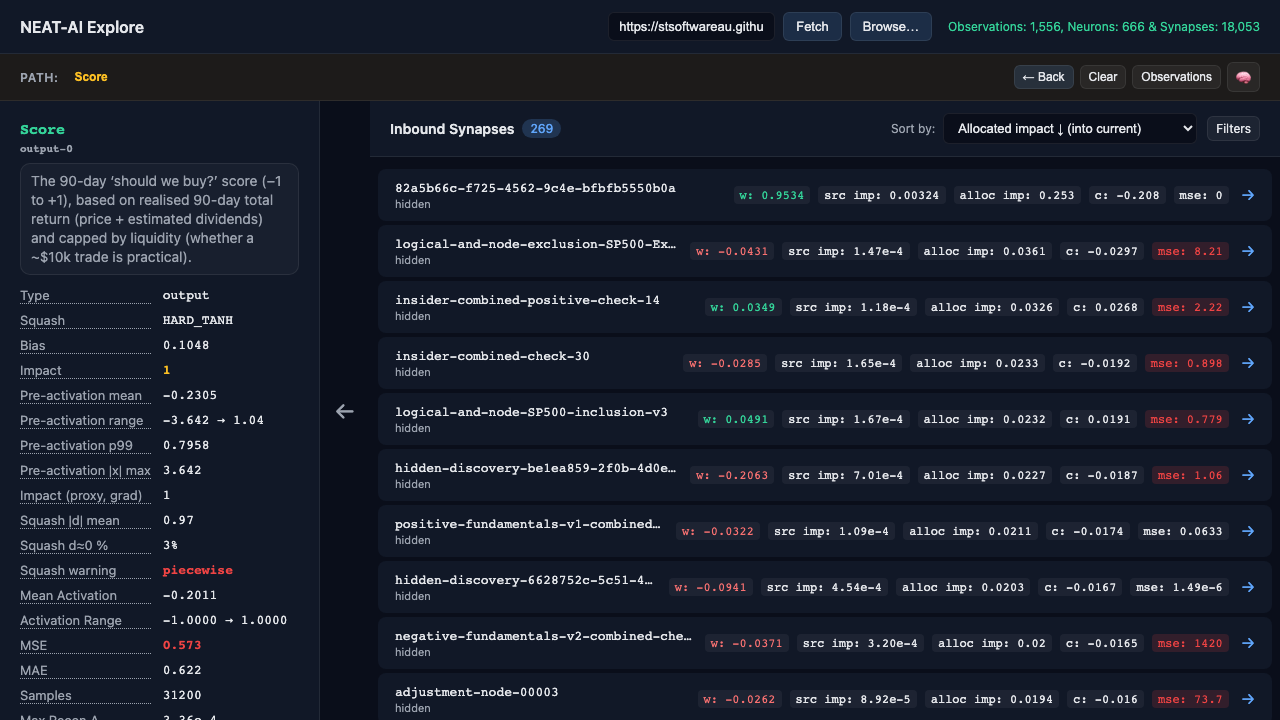The width and height of the screenshot is (1280, 720).
Task: Click the large left arrow collapse icon
Action: (x=345, y=411)
